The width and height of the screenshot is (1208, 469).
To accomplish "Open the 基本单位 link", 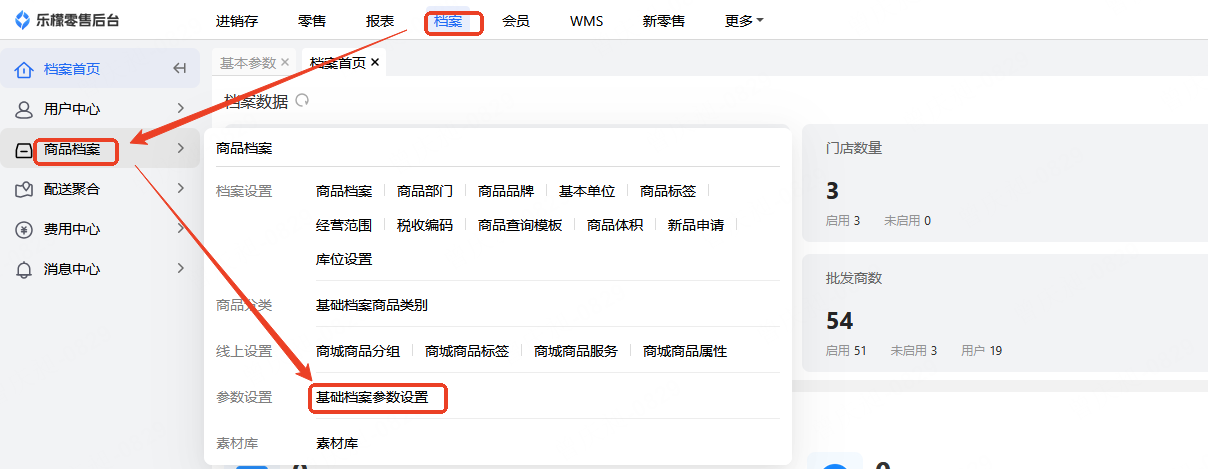I will click(587, 191).
